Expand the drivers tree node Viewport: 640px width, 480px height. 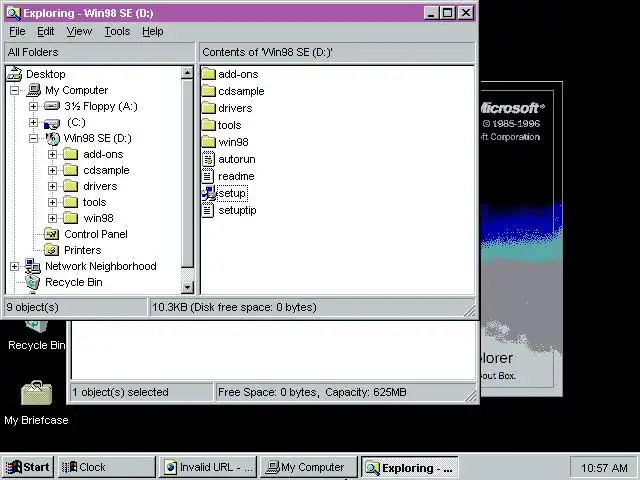click(52, 187)
